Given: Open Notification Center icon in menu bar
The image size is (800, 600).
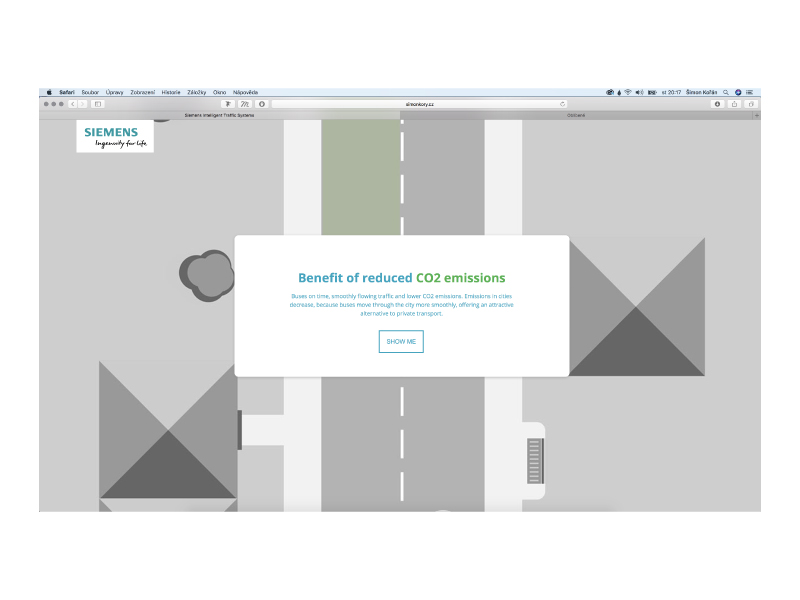Looking at the screenshot, I should point(749,92).
